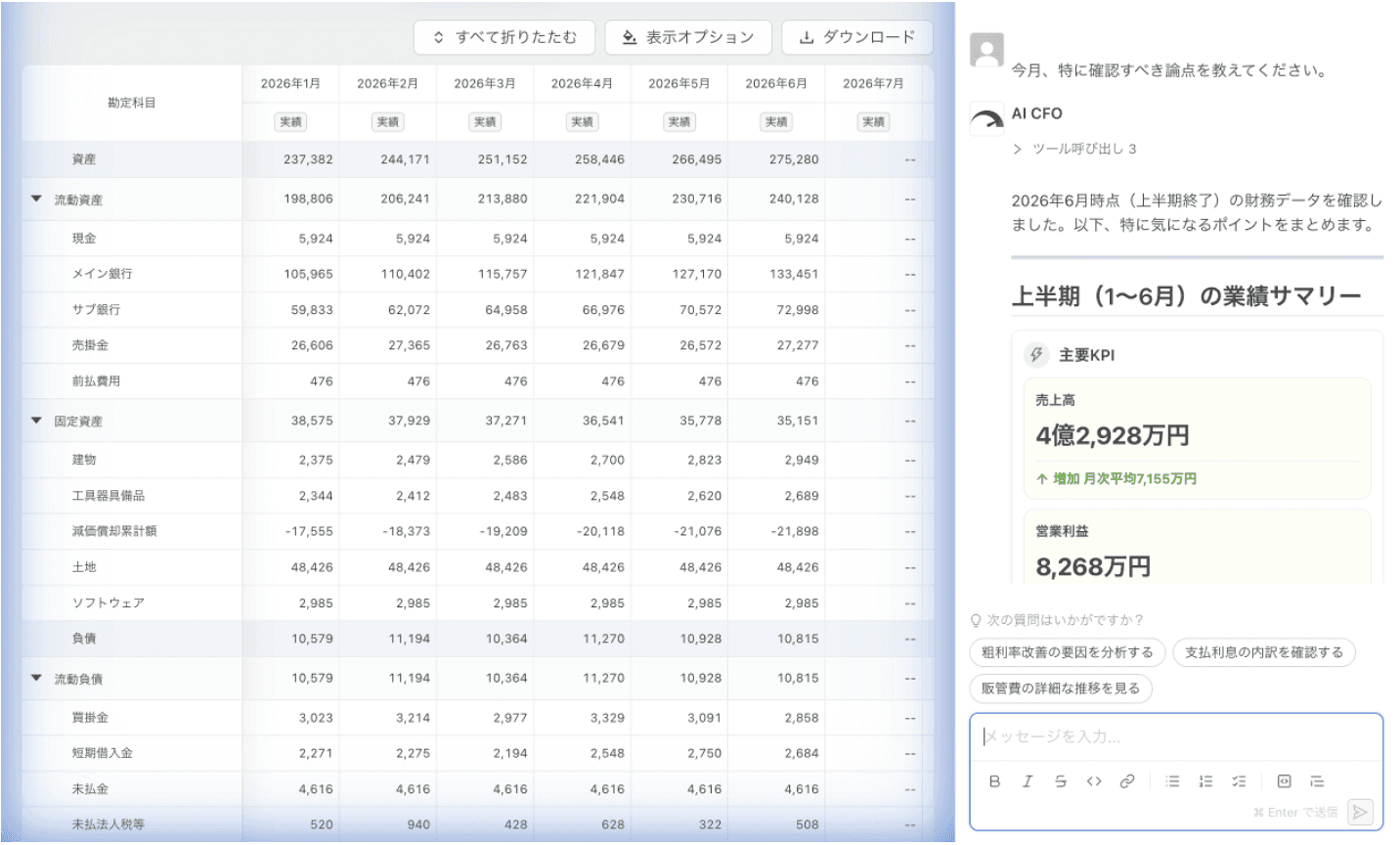Collapse the 流動負債 row group

[x=36, y=678]
